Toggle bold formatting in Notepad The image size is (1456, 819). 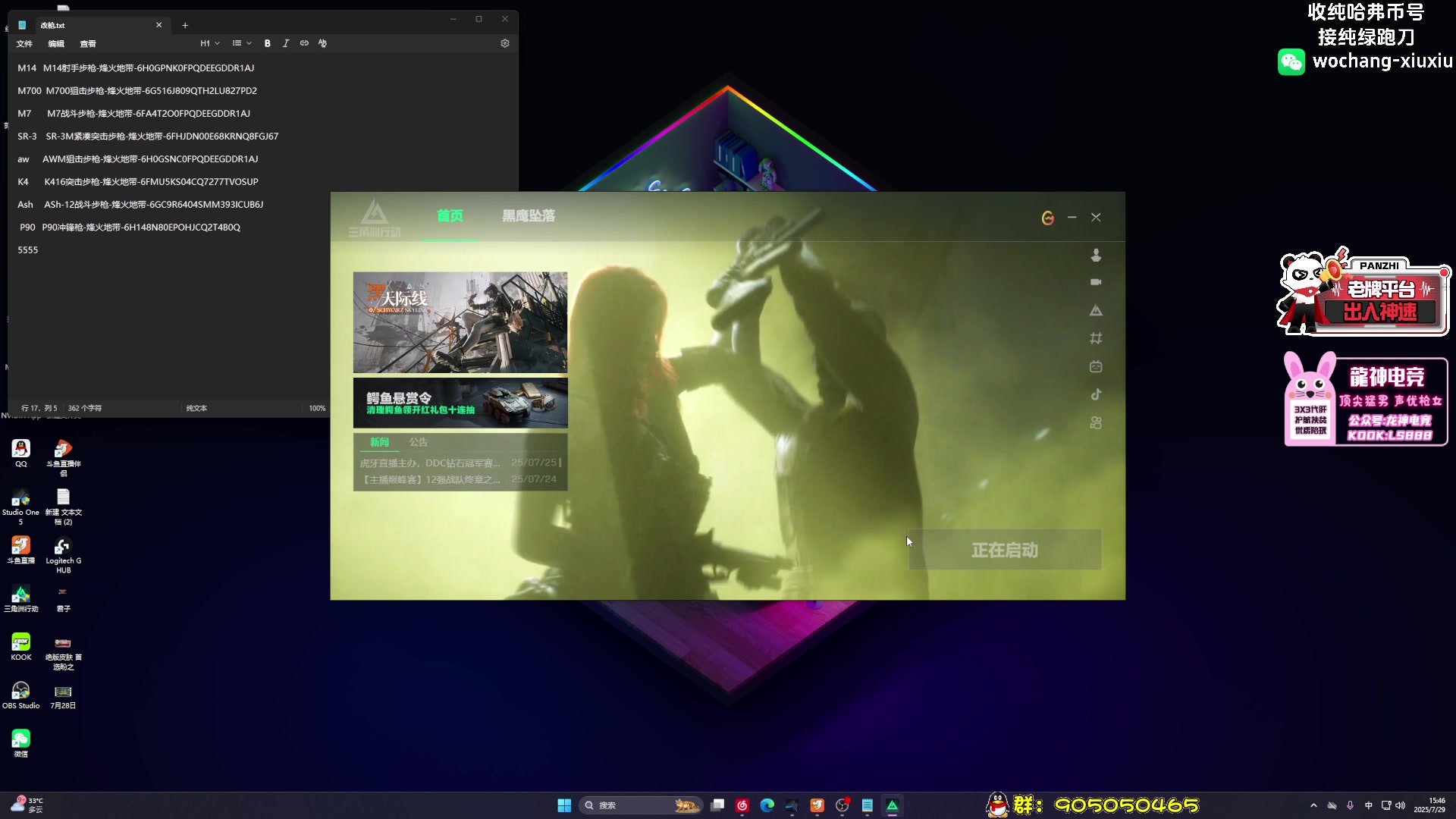tap(267, 43)
